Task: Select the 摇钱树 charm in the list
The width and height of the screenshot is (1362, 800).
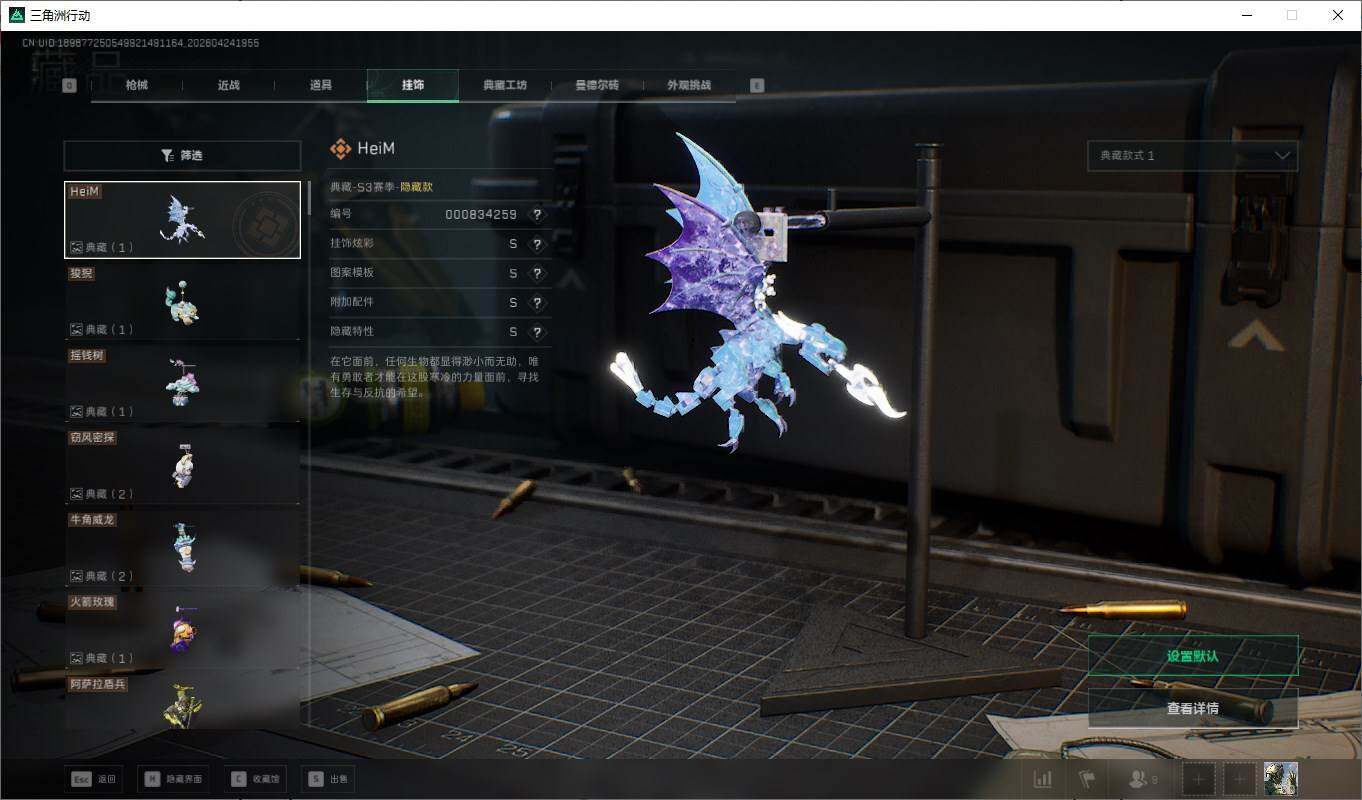Action: (182, 383)
